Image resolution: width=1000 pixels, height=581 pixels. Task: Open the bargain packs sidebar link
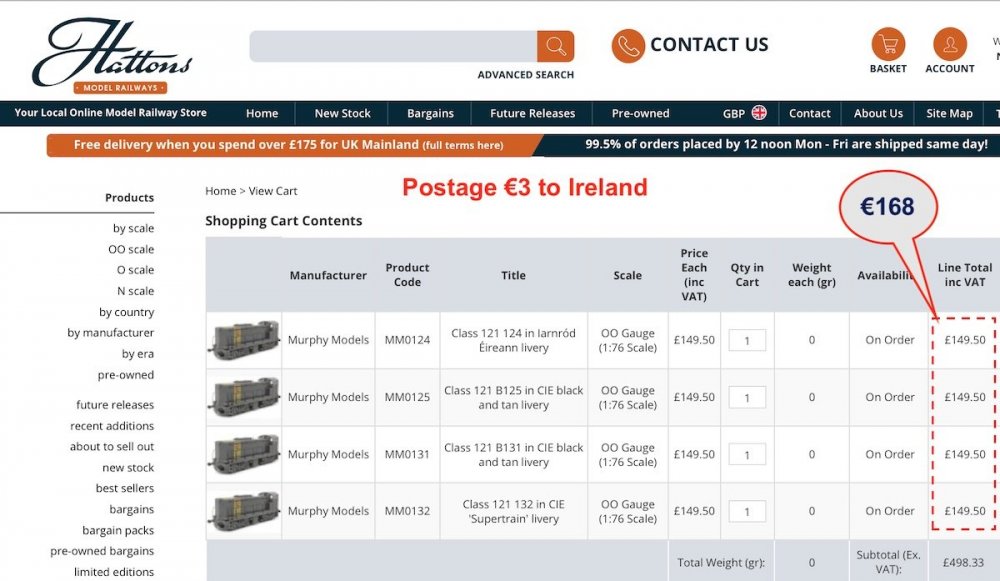[118, 530]
